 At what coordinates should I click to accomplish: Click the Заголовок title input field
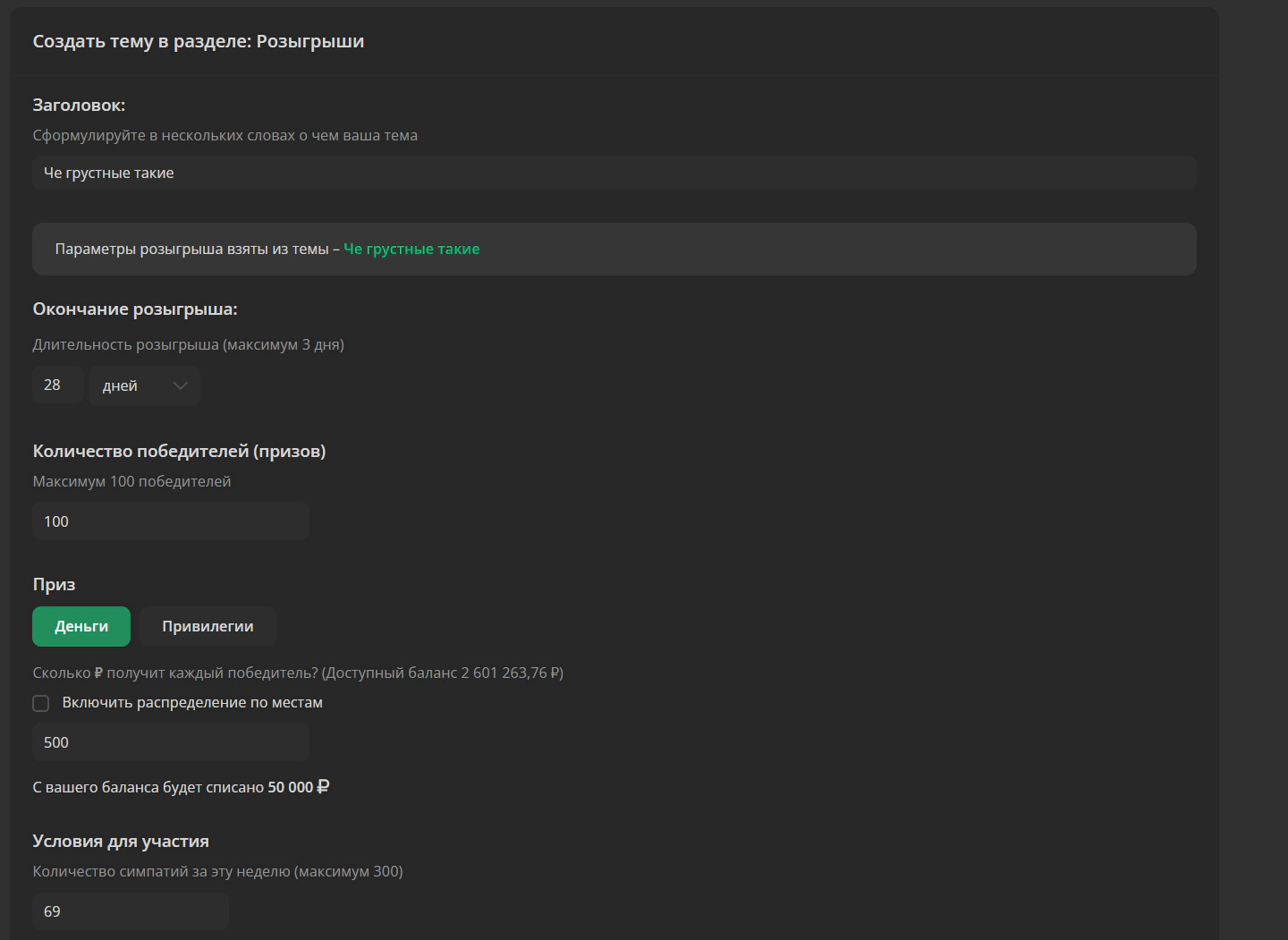pyautogui.click(x=614, y=173)
